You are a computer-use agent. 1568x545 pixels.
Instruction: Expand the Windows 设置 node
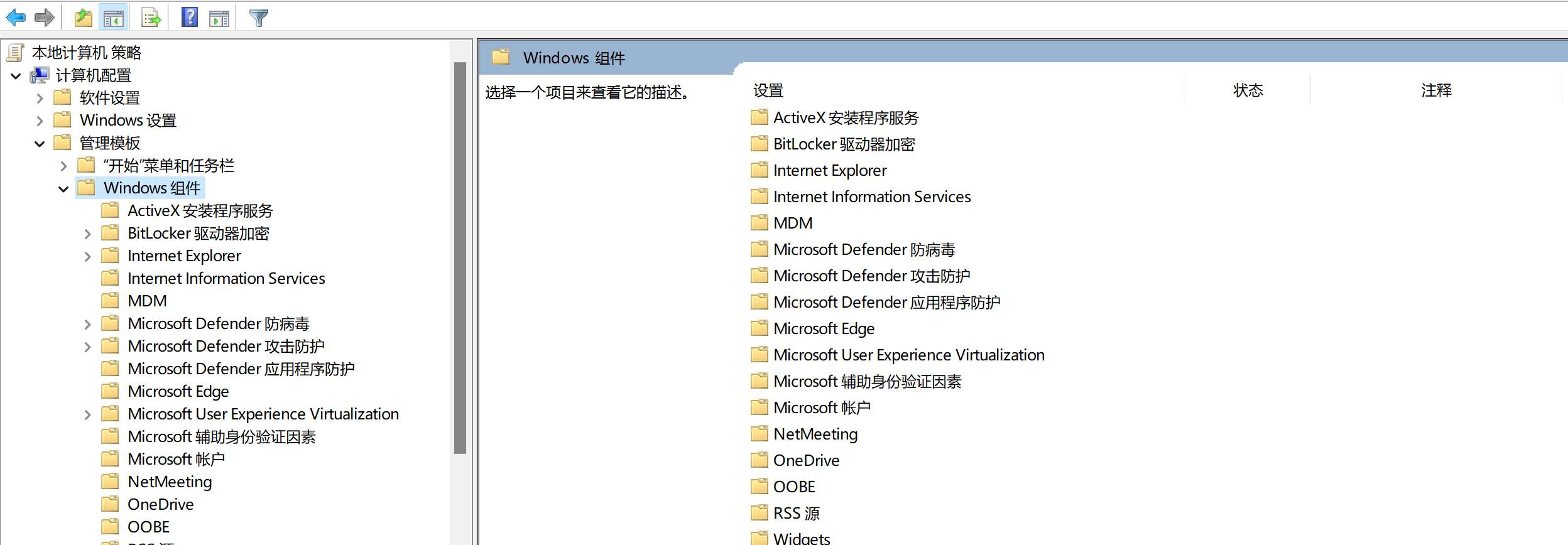coord(40,121)
